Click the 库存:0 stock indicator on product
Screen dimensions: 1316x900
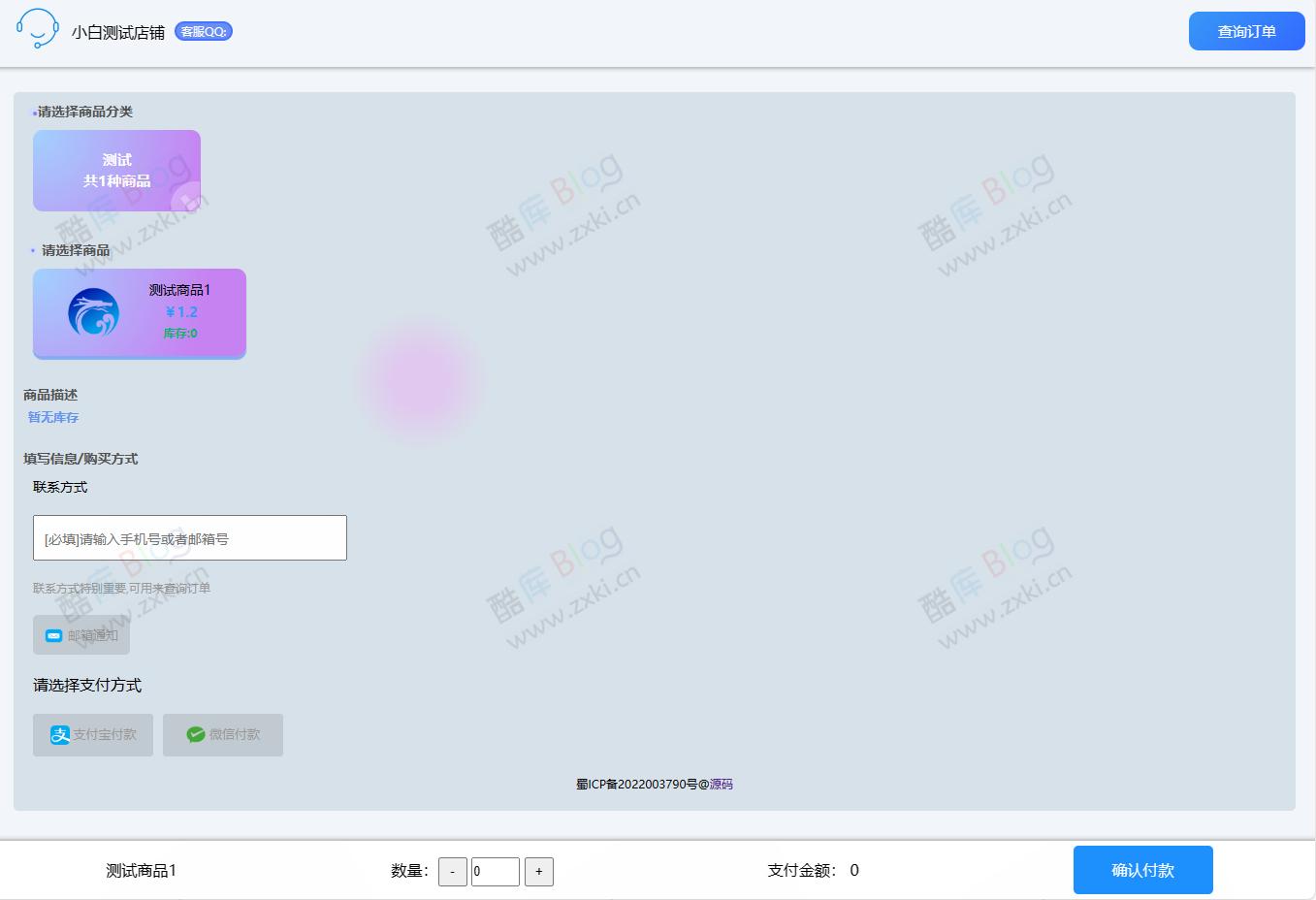(x=178, y=333)
